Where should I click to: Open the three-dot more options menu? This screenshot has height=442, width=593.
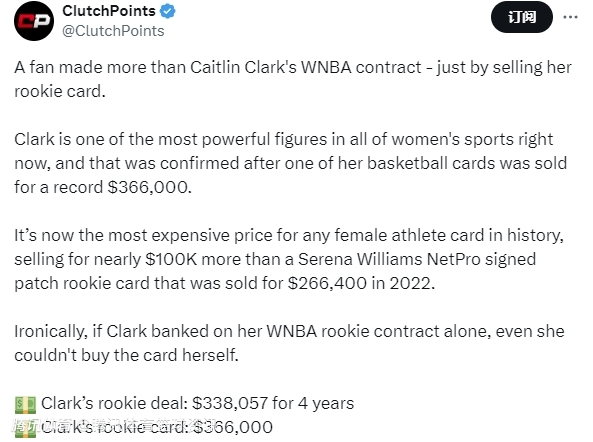570,17
